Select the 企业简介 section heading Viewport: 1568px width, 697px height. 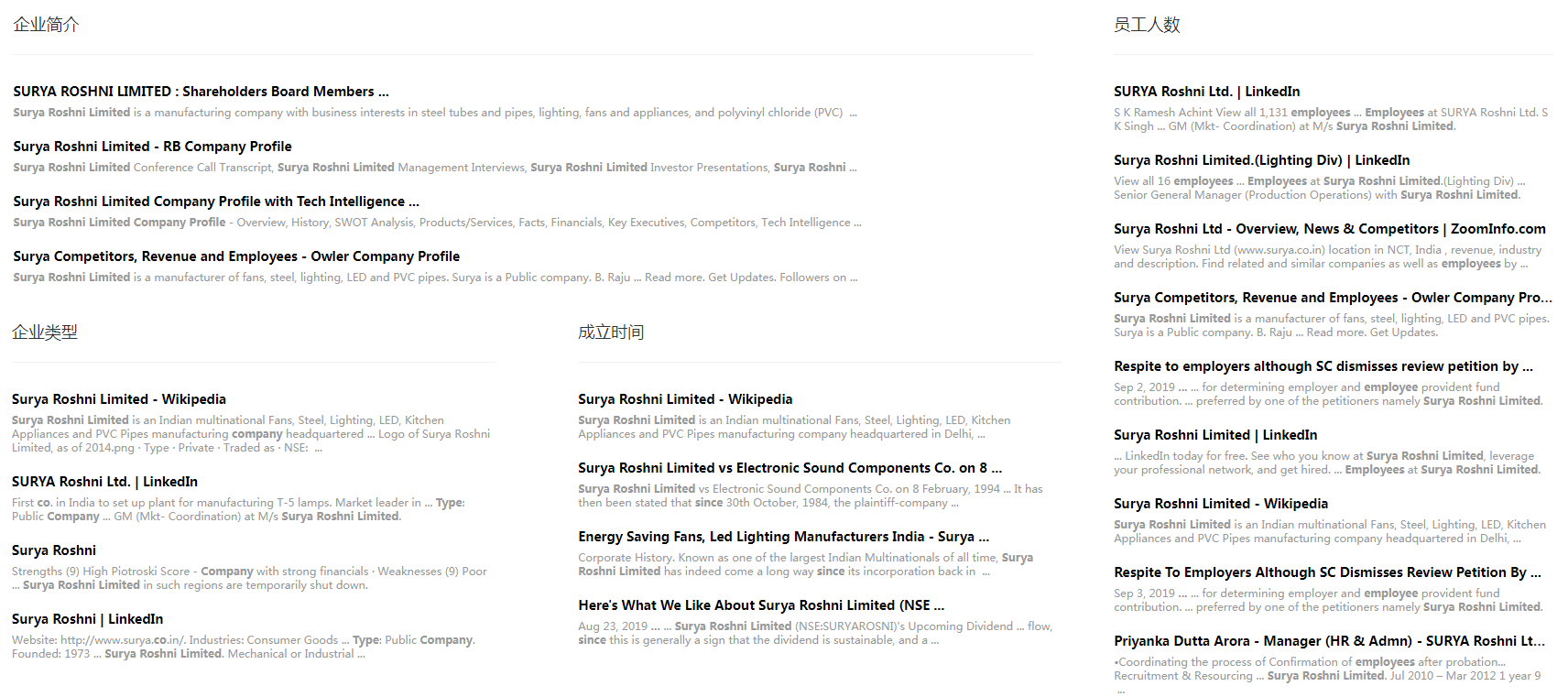pyautogui.click(x=47, y=25)
